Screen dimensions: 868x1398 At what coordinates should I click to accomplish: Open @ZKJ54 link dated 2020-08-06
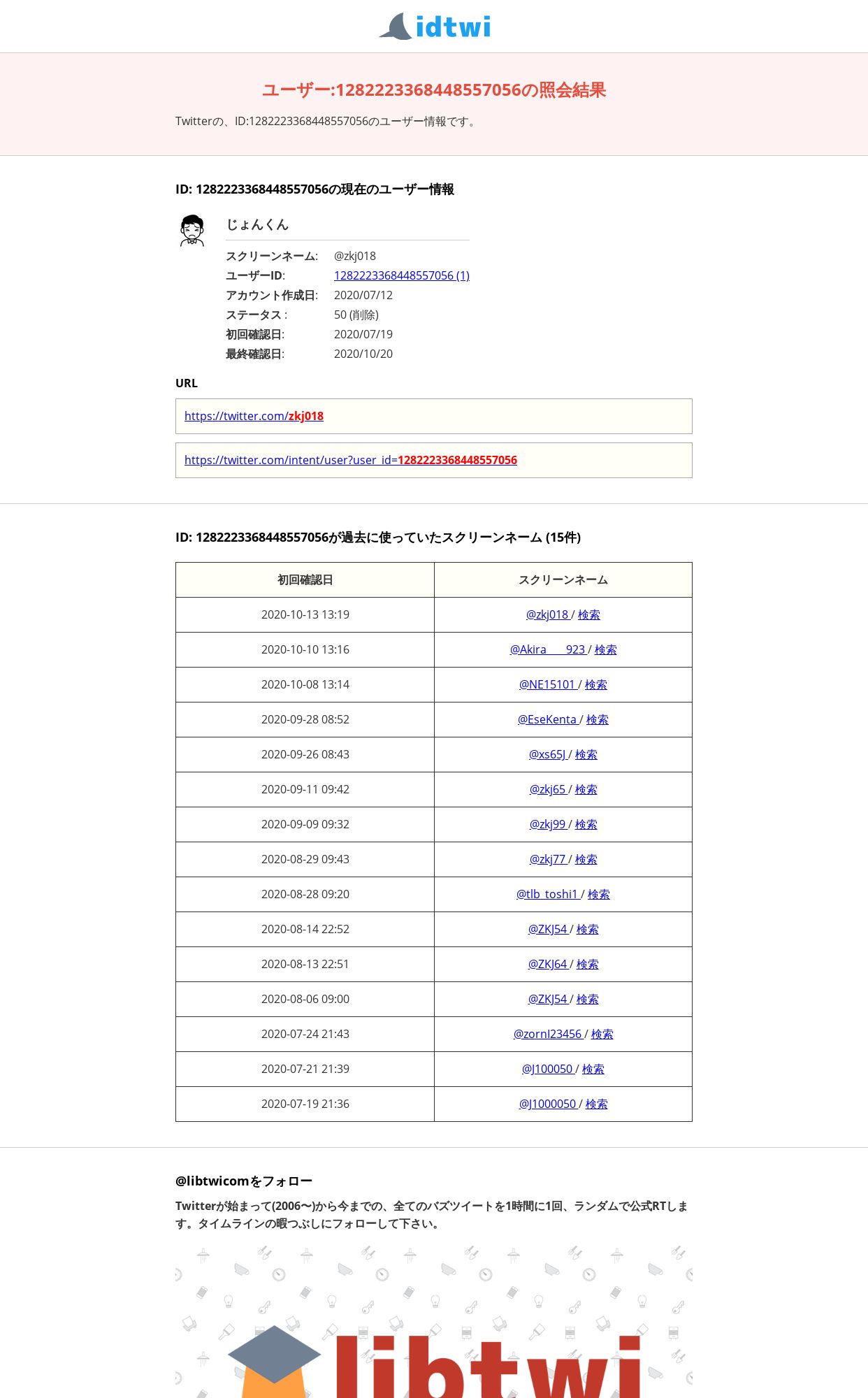[x=549, y=999]
